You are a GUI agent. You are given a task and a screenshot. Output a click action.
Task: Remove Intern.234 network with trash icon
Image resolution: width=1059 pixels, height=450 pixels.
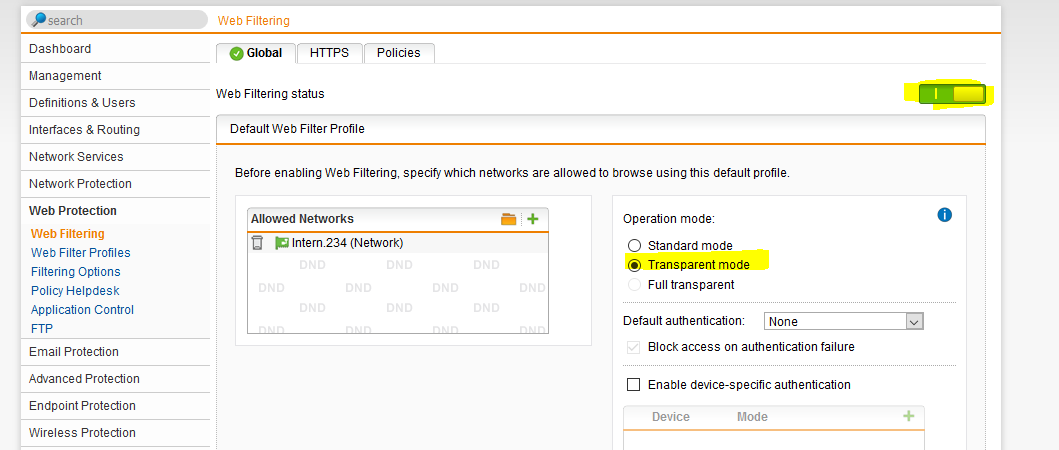click(x=257, y=242)
